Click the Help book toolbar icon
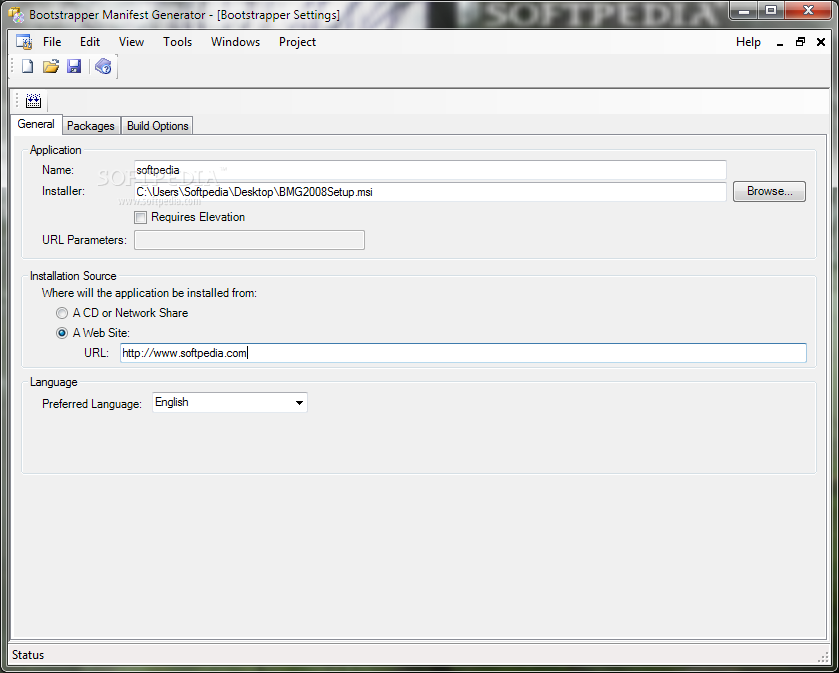839x673 pixels. click(x=103, y=66)
